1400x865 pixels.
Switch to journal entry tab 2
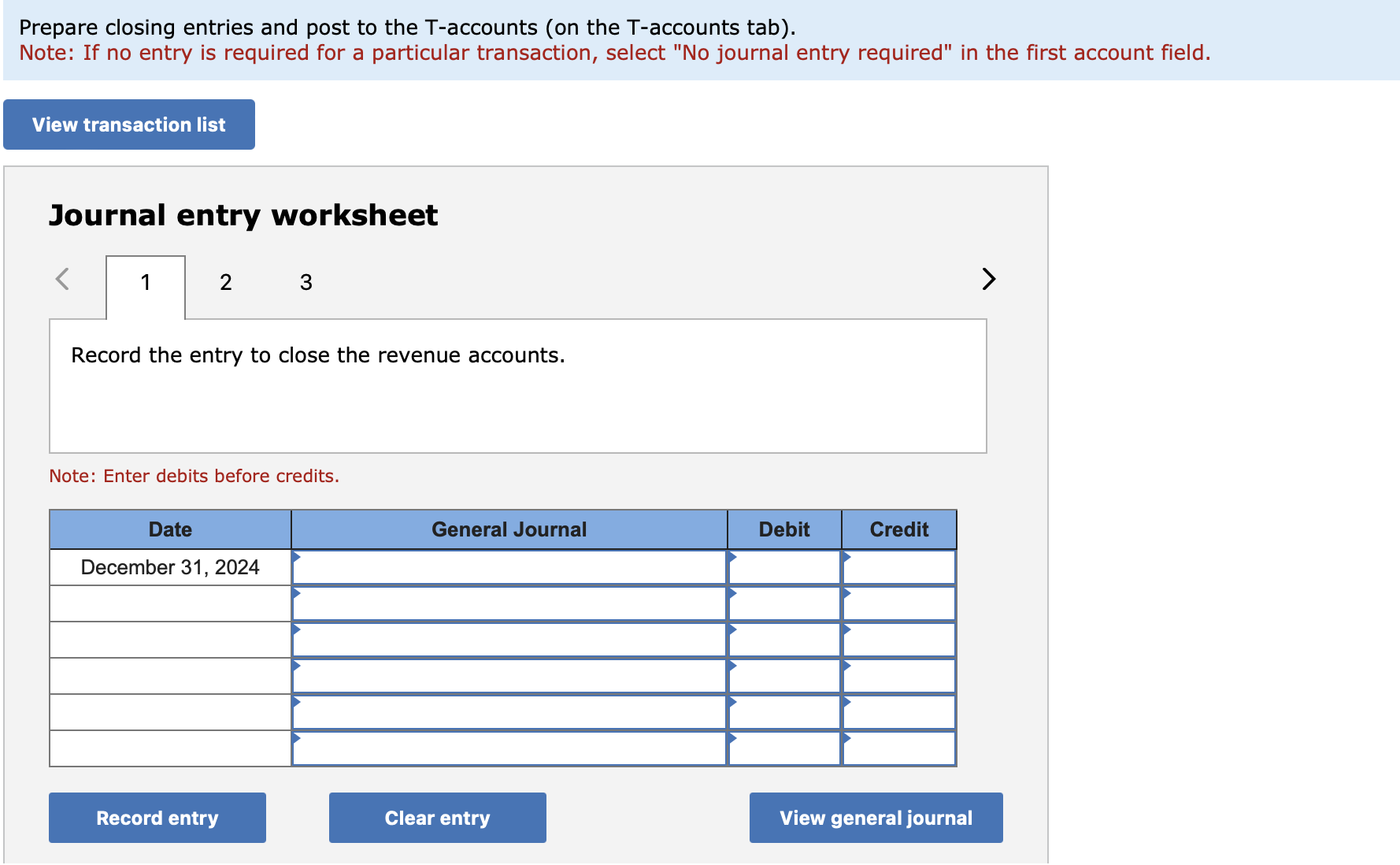click(x=226, y=282)
